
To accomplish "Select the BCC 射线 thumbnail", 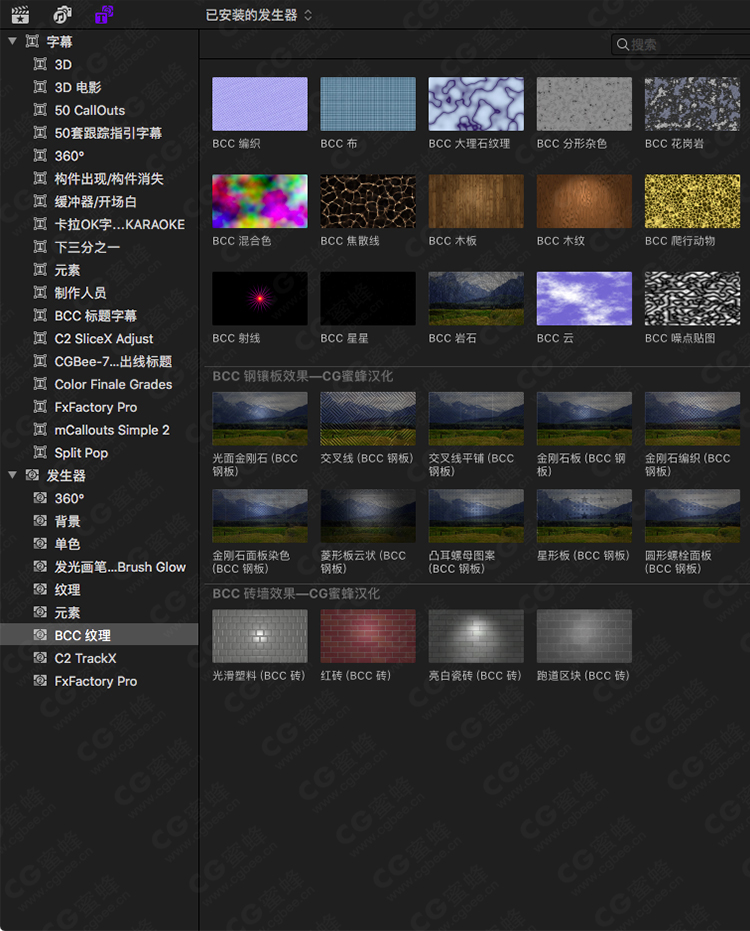I will pyautogui.click(x=260, y=299).
